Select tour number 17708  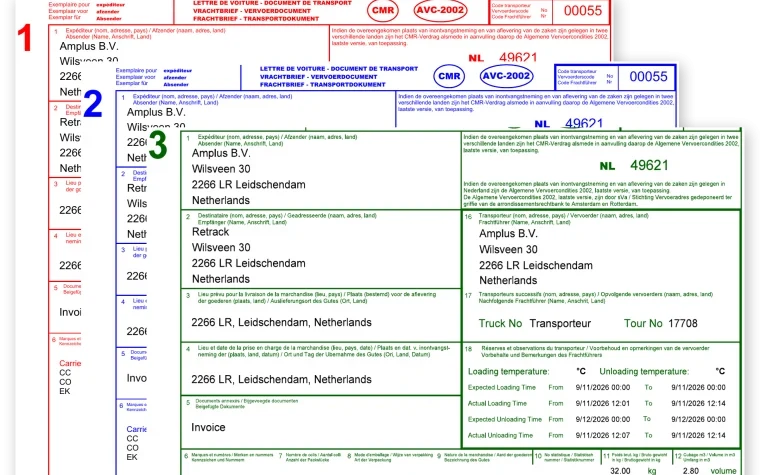683,324
